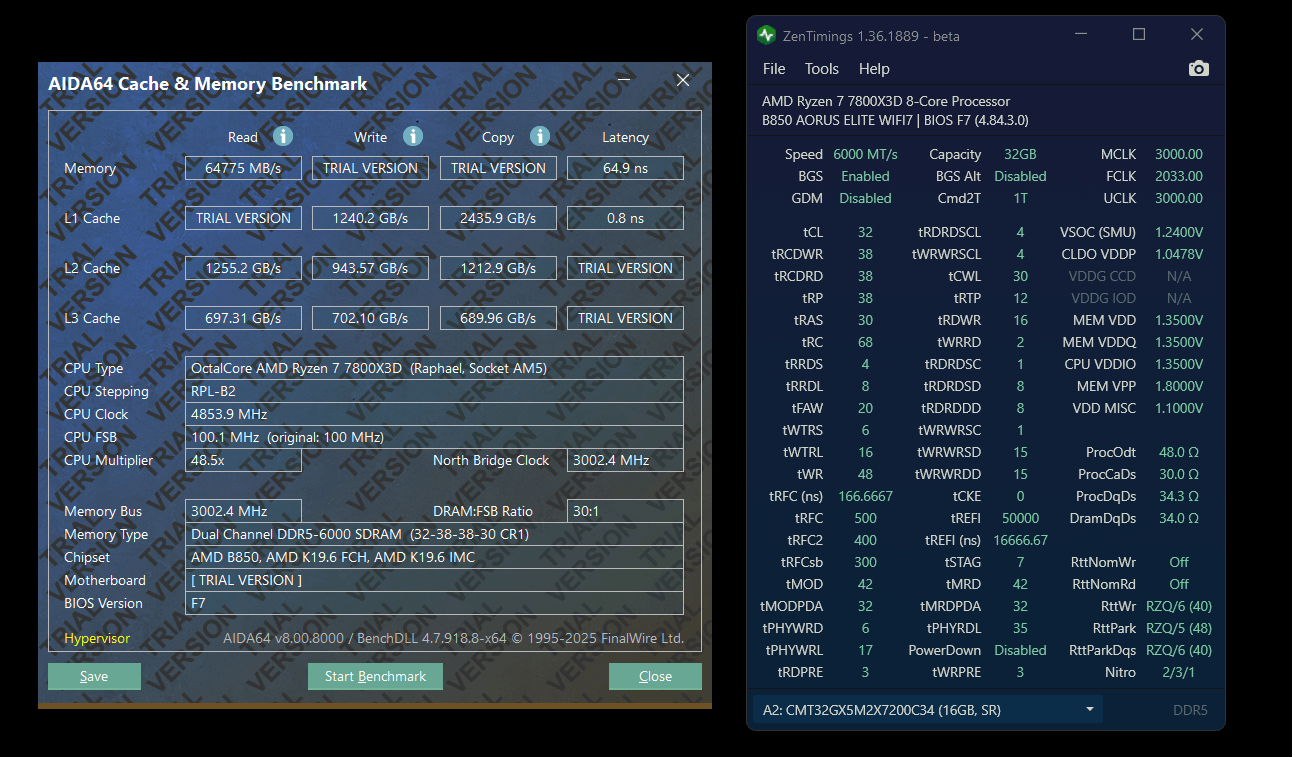Minimize the AIDA64 benchmark window
Screen dimensions: 1292x757
coord(624,80)
